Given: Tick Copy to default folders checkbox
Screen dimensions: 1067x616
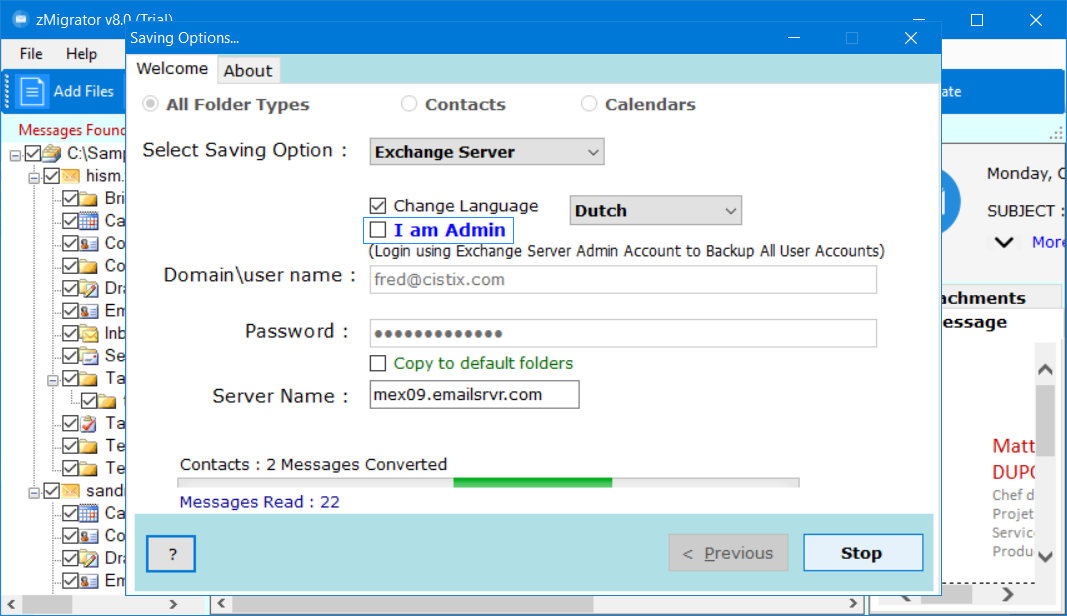Looking at the screenshot, I should click(x=378, y=363).
